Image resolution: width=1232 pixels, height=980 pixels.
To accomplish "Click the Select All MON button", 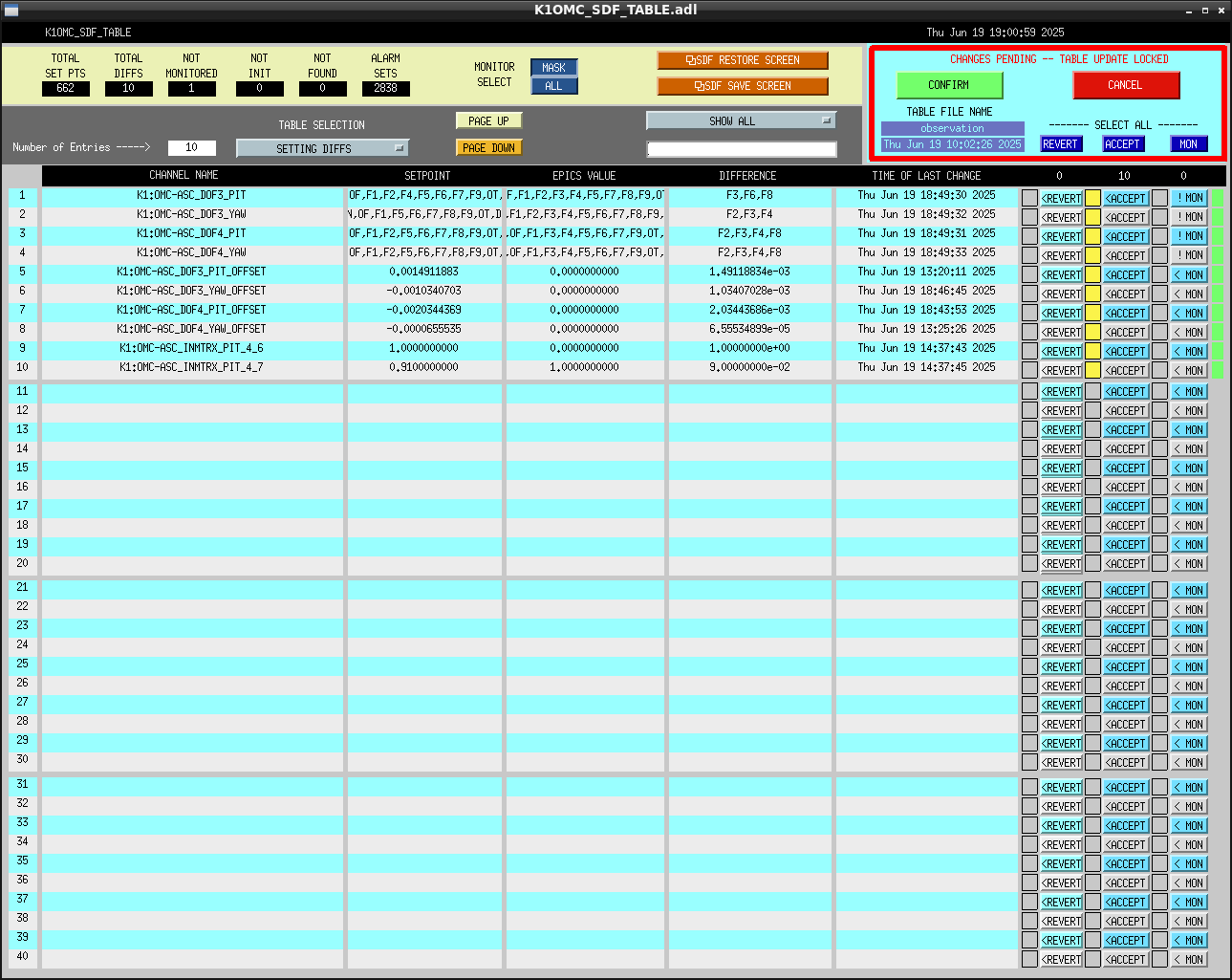I will tap(1189, 144).
